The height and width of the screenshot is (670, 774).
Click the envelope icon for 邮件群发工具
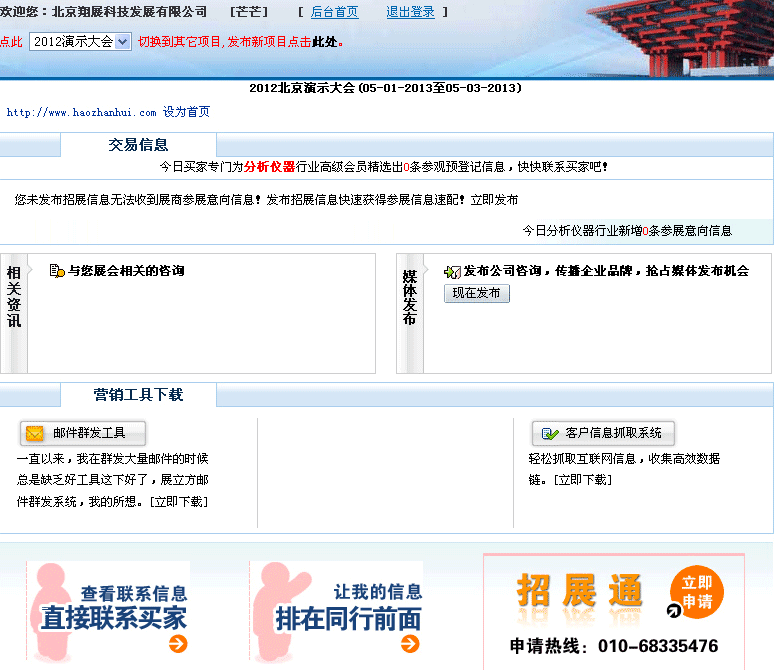coord(35,433)
